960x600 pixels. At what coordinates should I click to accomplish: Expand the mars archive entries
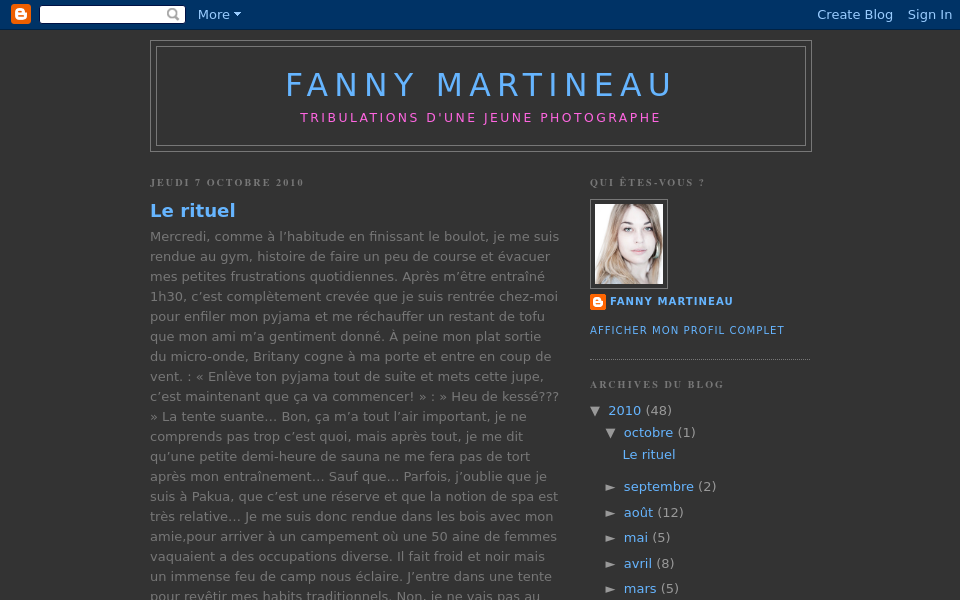[x=612, y=589]
